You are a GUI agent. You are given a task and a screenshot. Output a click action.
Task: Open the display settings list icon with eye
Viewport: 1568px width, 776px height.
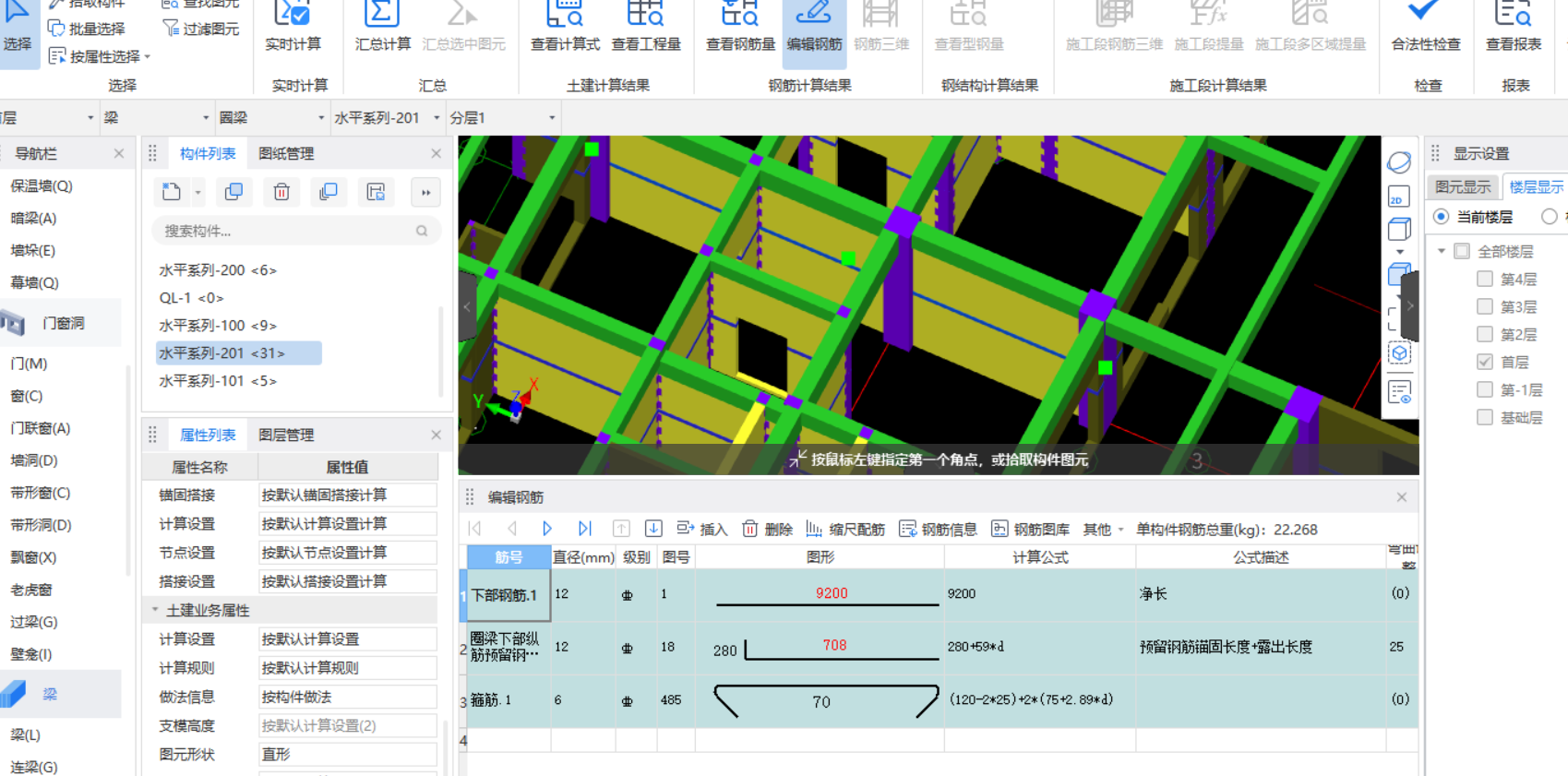(1399, 392)
